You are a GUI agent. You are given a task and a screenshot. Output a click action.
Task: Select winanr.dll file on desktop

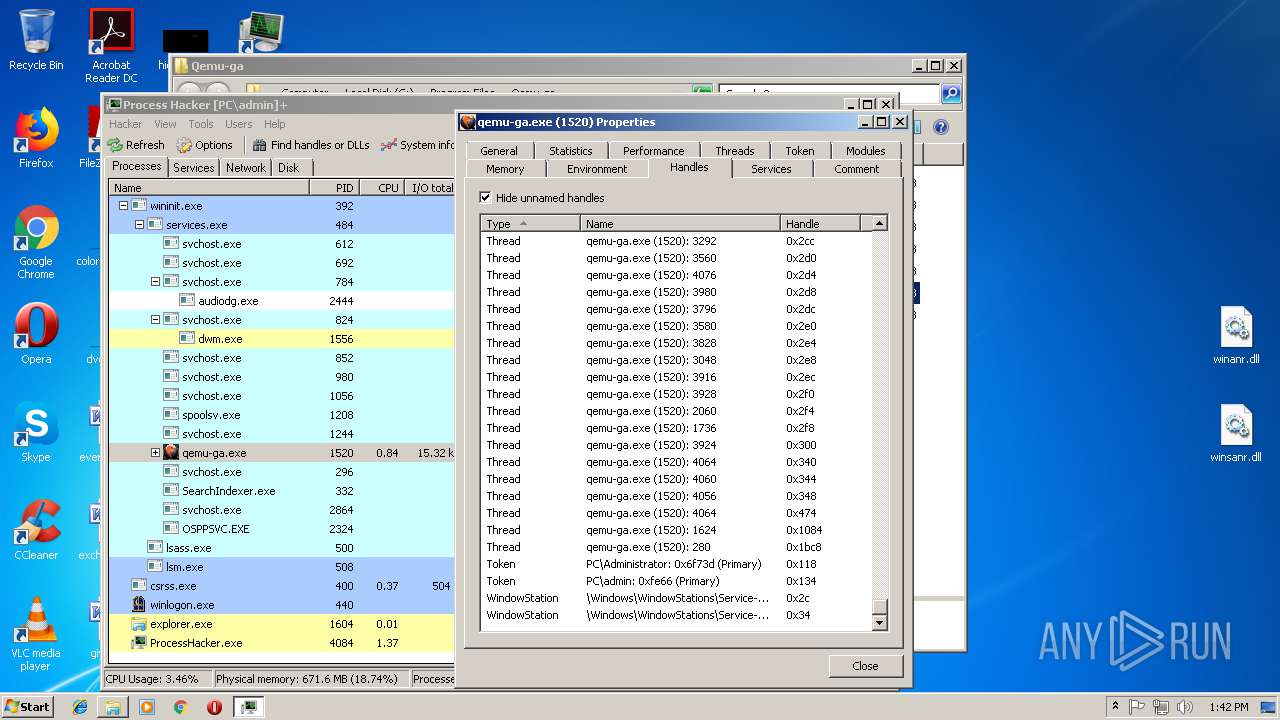(1236, 337)
